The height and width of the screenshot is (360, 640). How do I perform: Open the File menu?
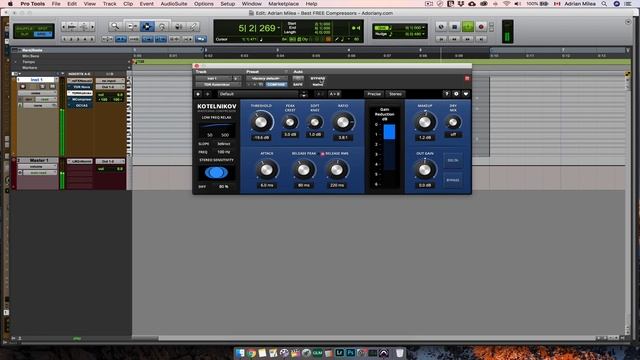tap(56, 4)
